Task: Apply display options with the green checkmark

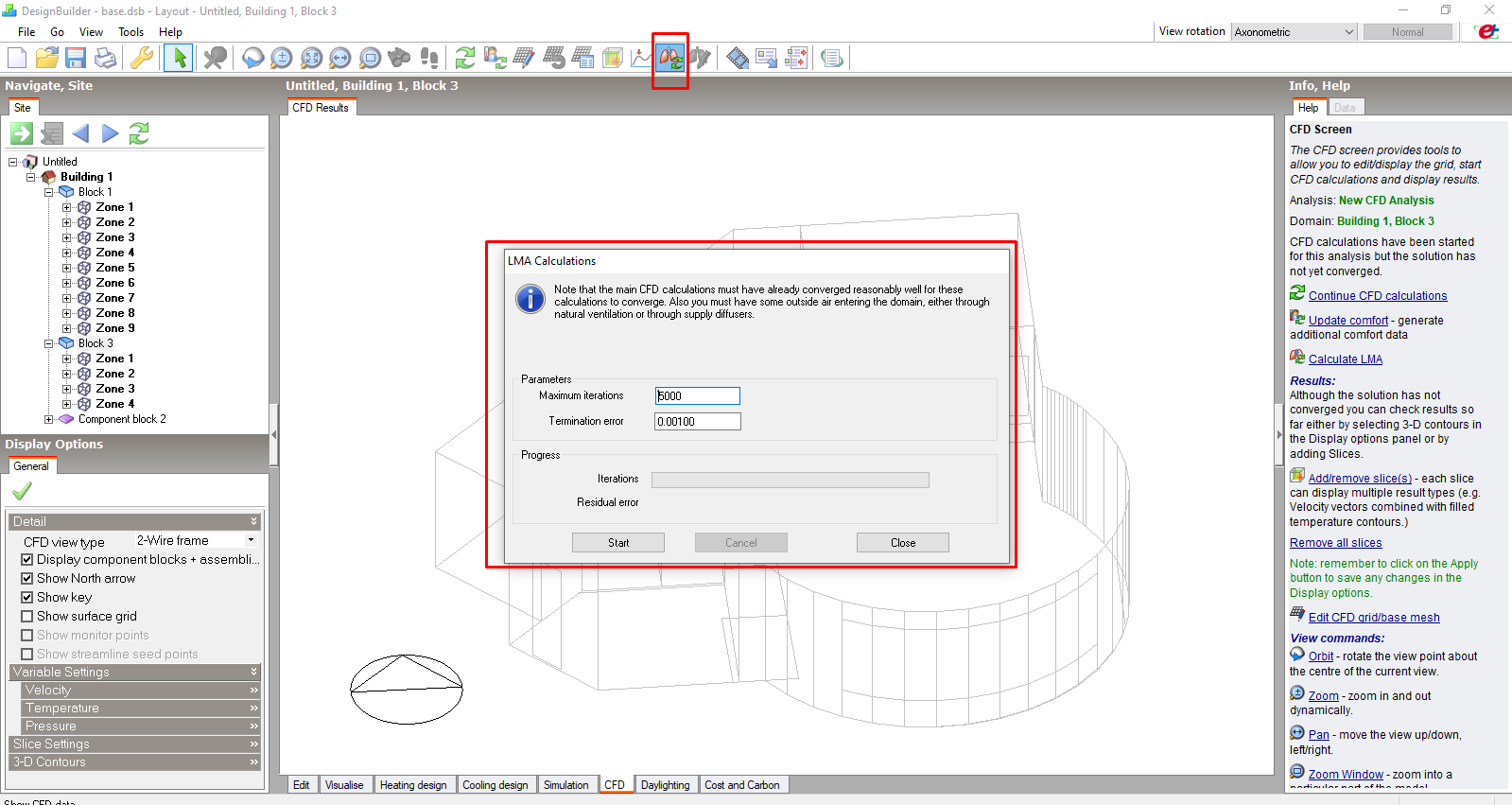Action: coord(22,490)
